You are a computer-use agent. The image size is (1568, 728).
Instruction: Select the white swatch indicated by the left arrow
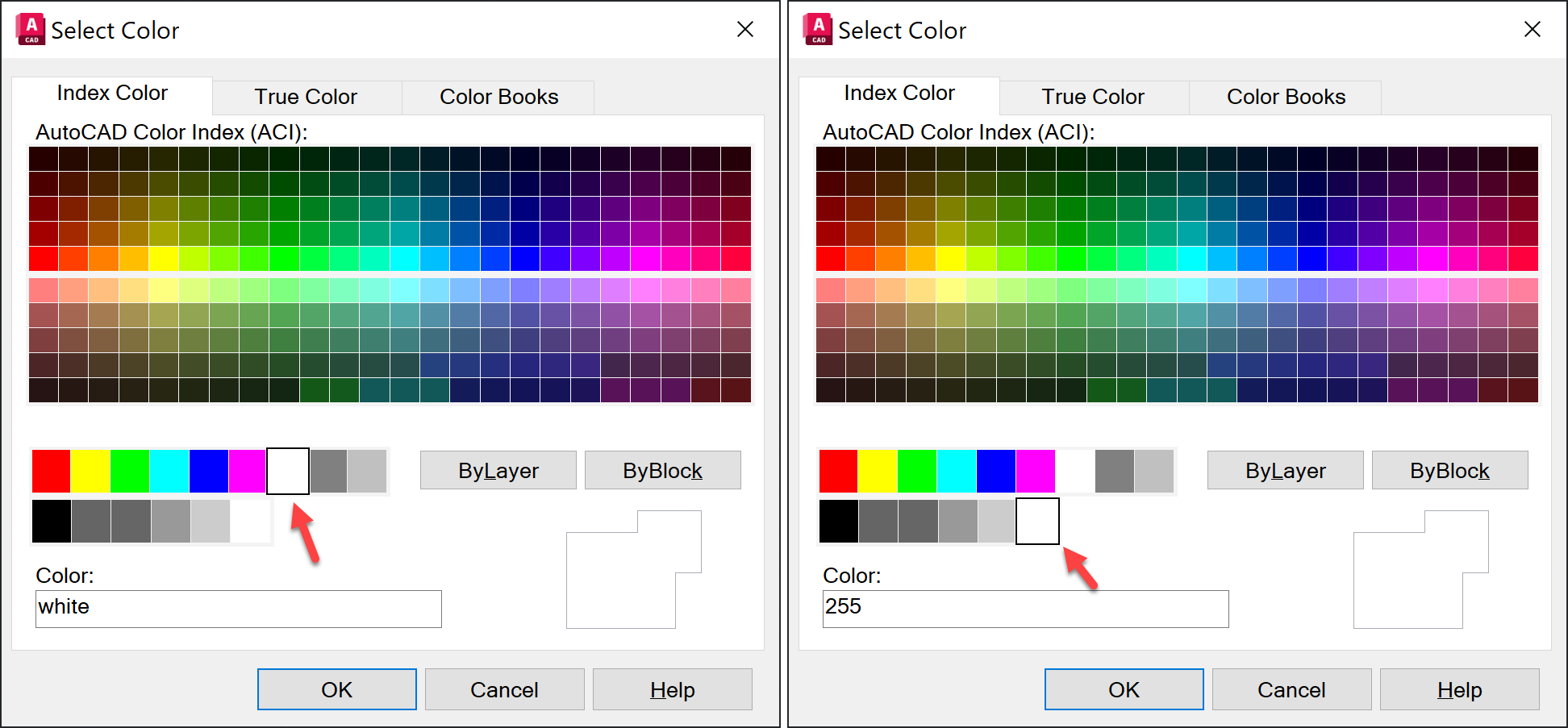click(287, 471)
